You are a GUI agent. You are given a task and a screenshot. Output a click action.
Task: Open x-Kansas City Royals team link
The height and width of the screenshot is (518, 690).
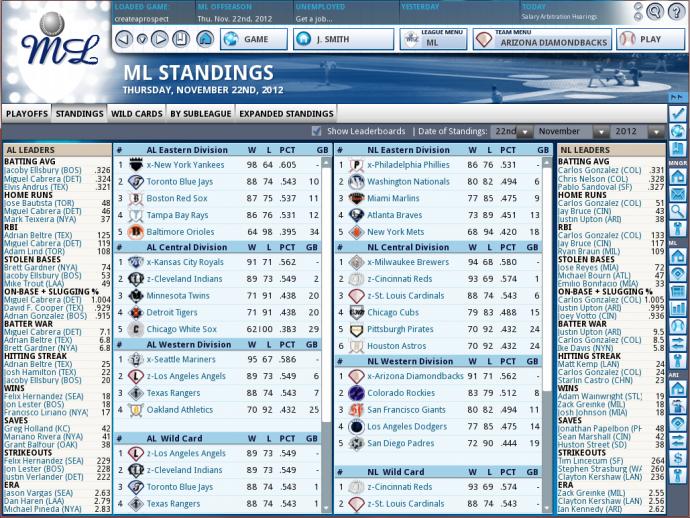tap(185, 262)
